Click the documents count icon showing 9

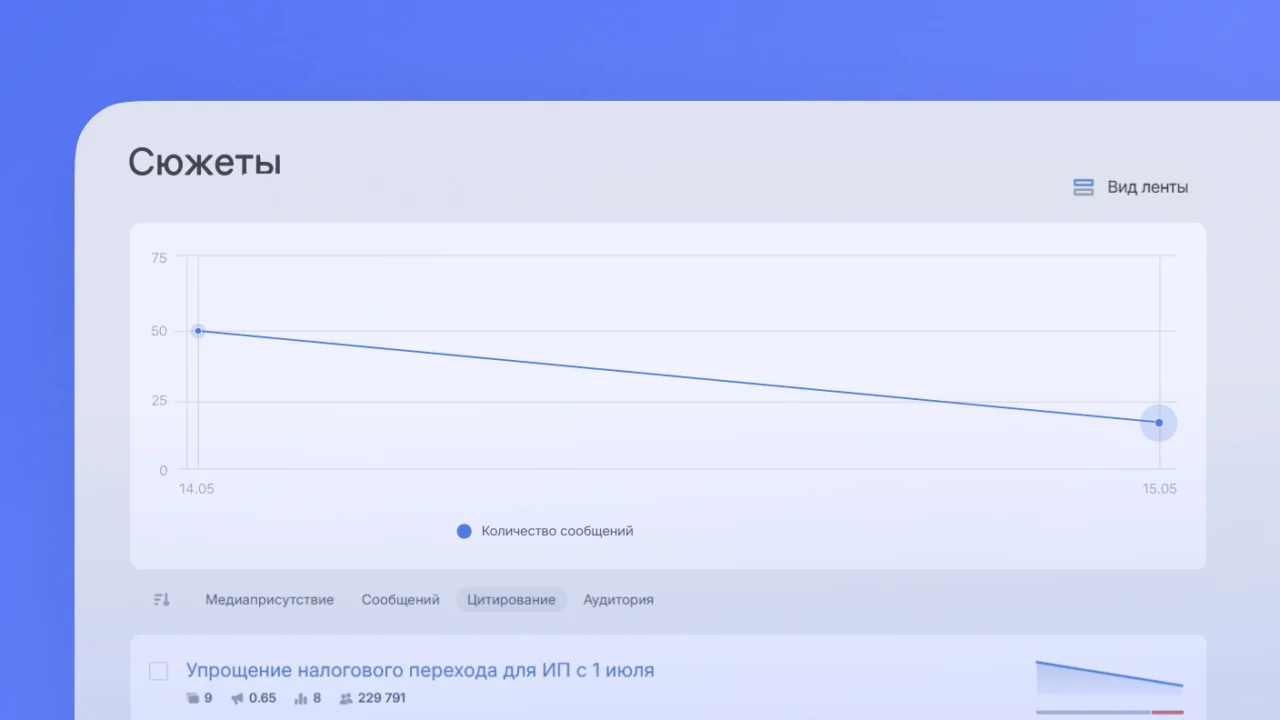point(193,698)
